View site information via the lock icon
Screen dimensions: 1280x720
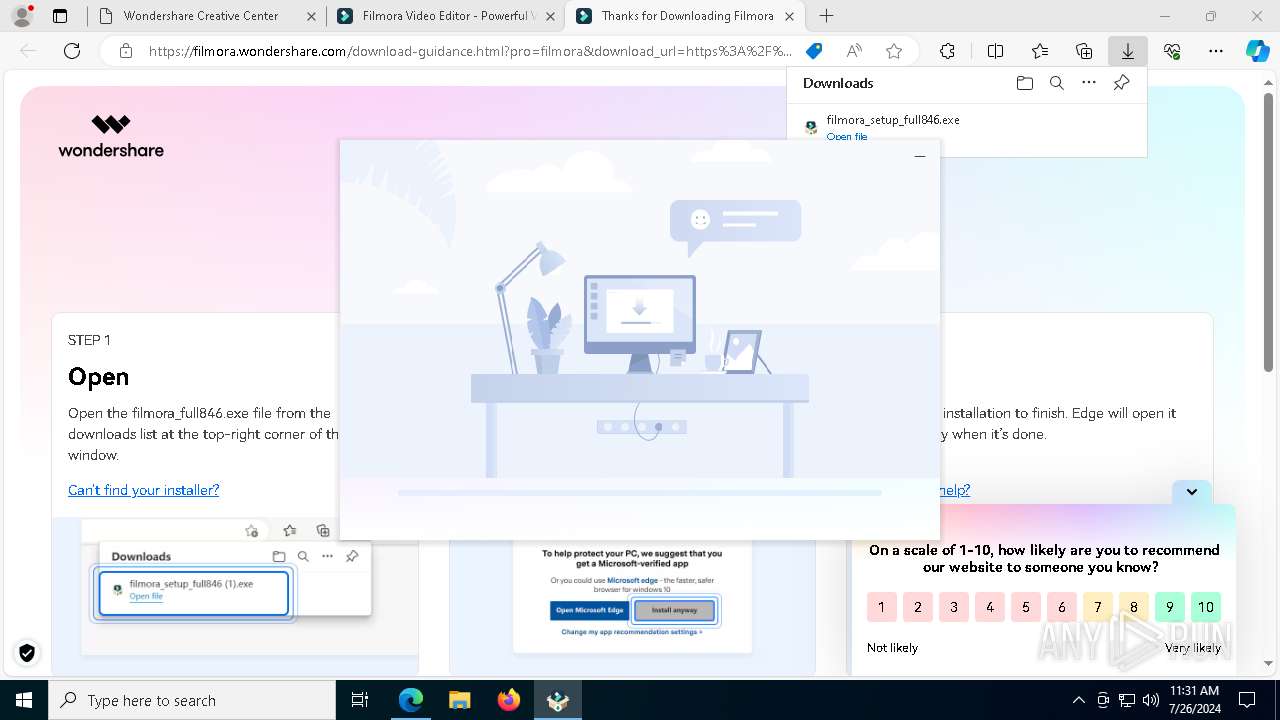click(x=126, y=51)
